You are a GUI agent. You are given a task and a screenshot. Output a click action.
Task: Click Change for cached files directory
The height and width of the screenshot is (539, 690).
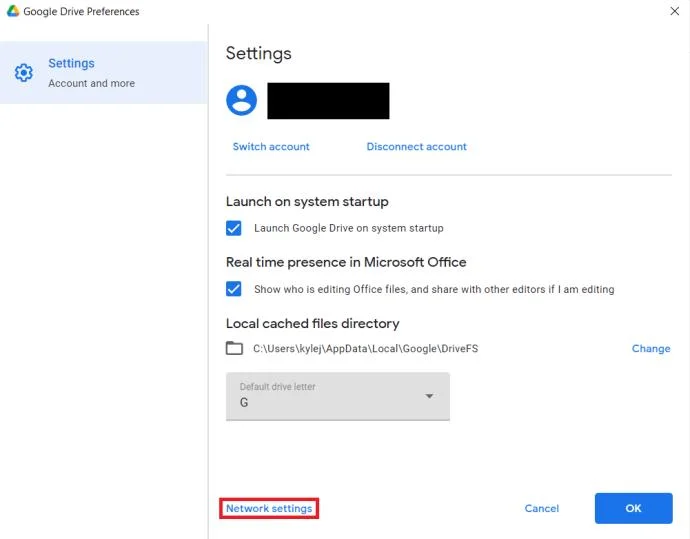click(651, 348)
